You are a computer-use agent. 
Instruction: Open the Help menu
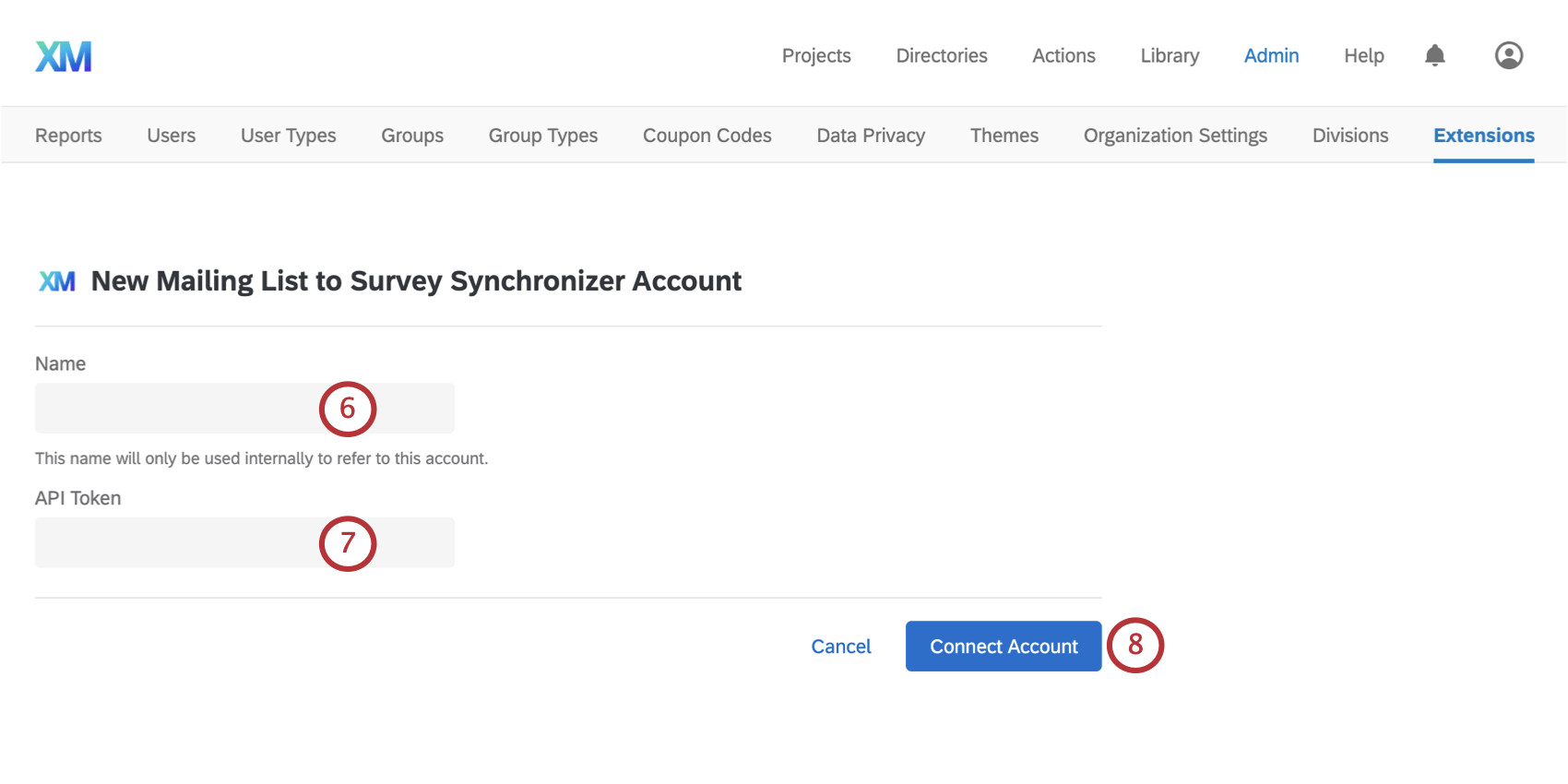[x=1363, y=56]
